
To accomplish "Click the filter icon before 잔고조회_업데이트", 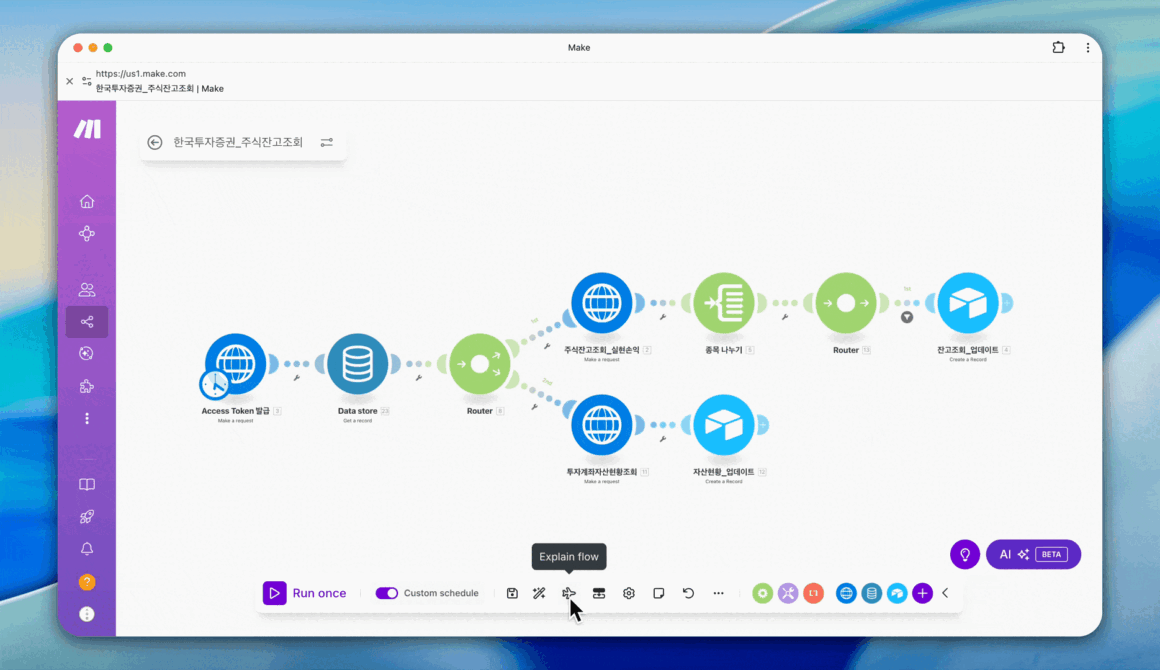I will (x=907, y=317).
